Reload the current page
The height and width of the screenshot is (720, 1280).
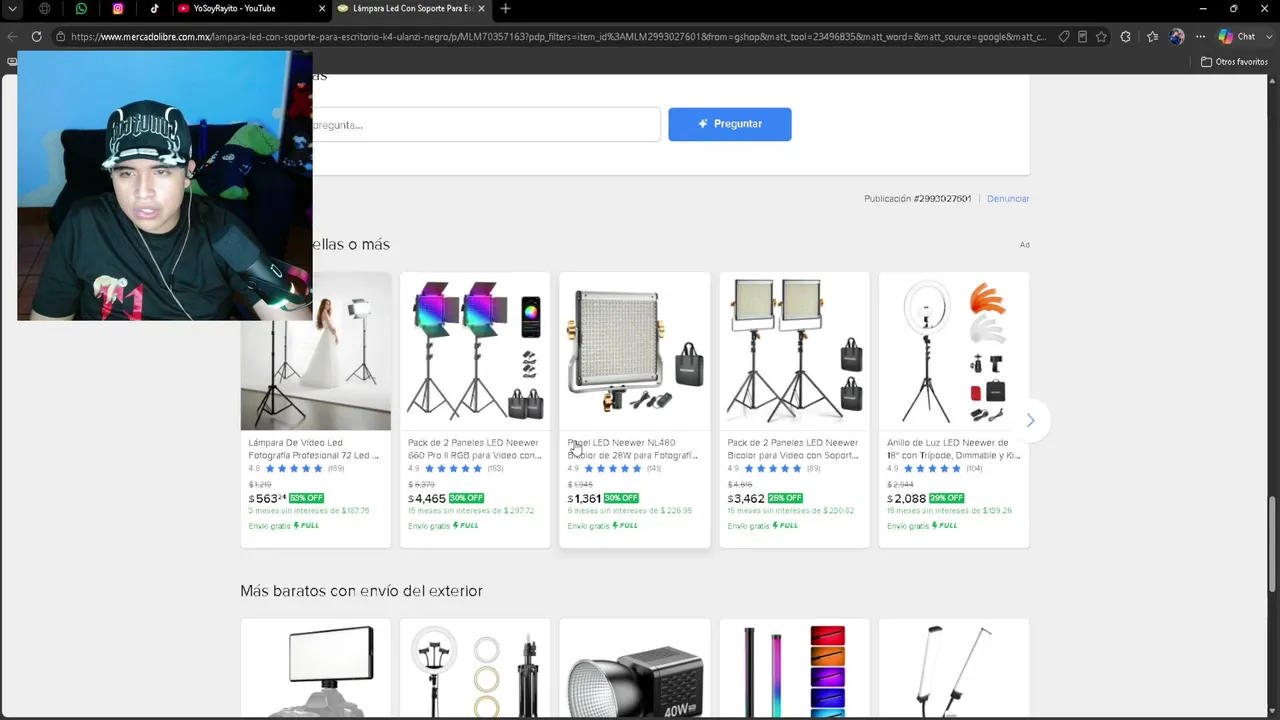pos(36,37)
